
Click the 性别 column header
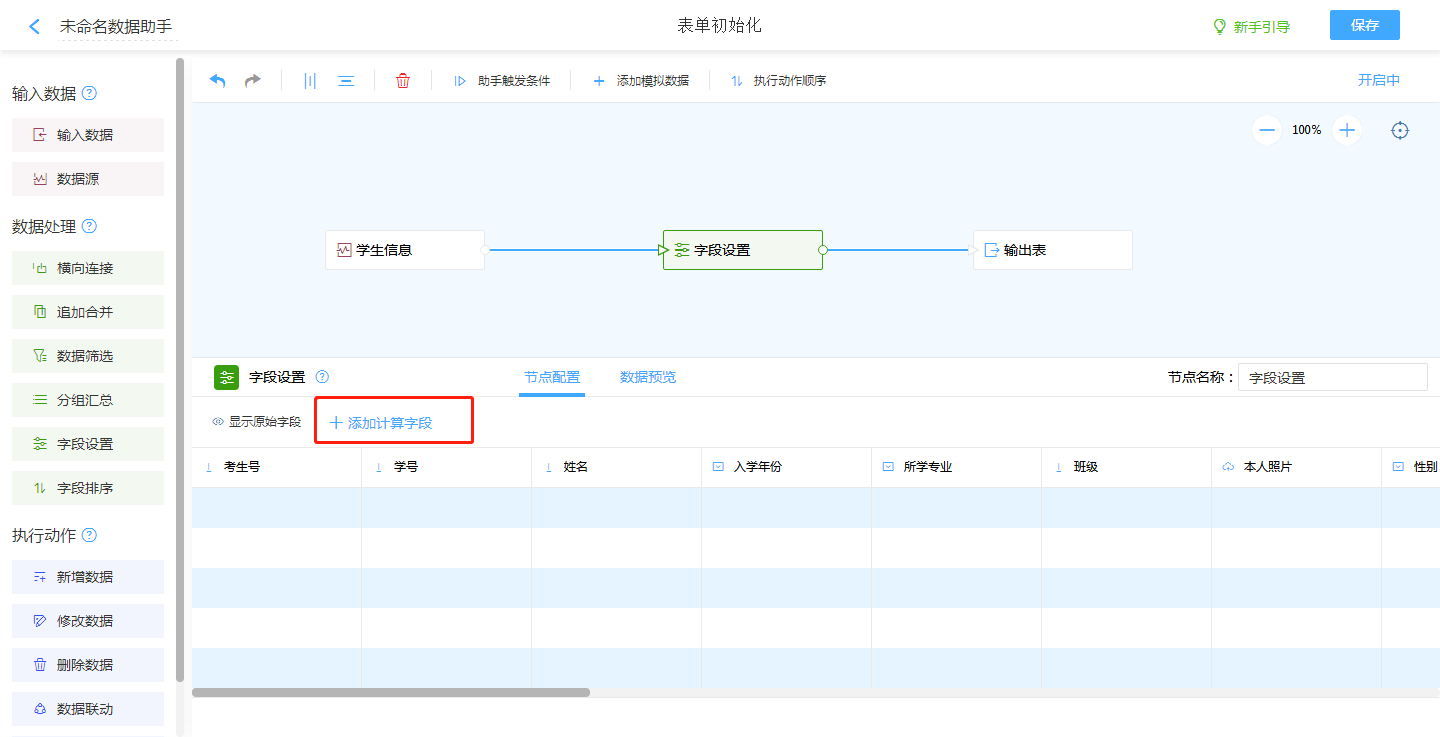click(1411, 467)
